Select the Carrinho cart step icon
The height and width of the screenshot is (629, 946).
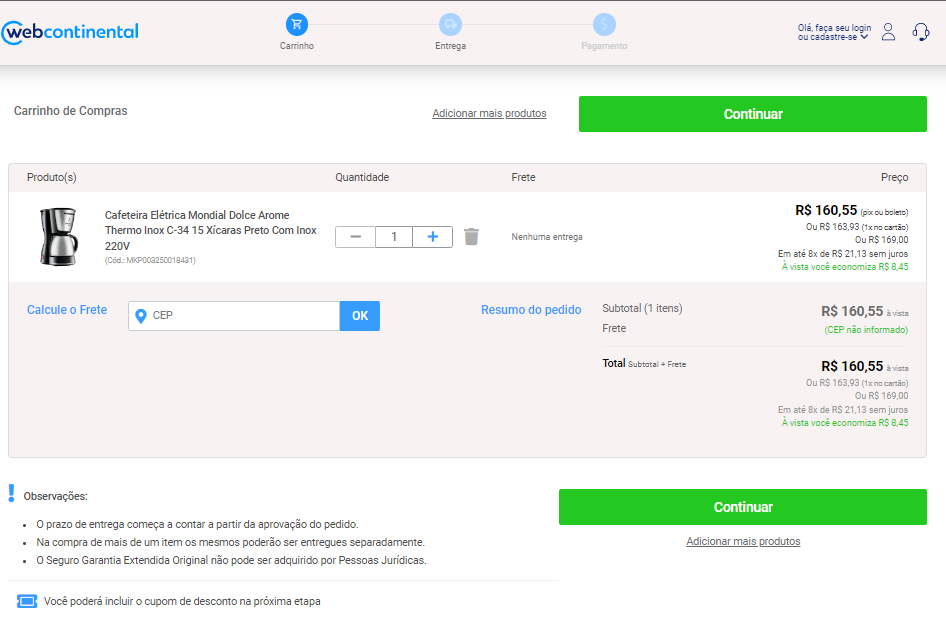(297, 24)
